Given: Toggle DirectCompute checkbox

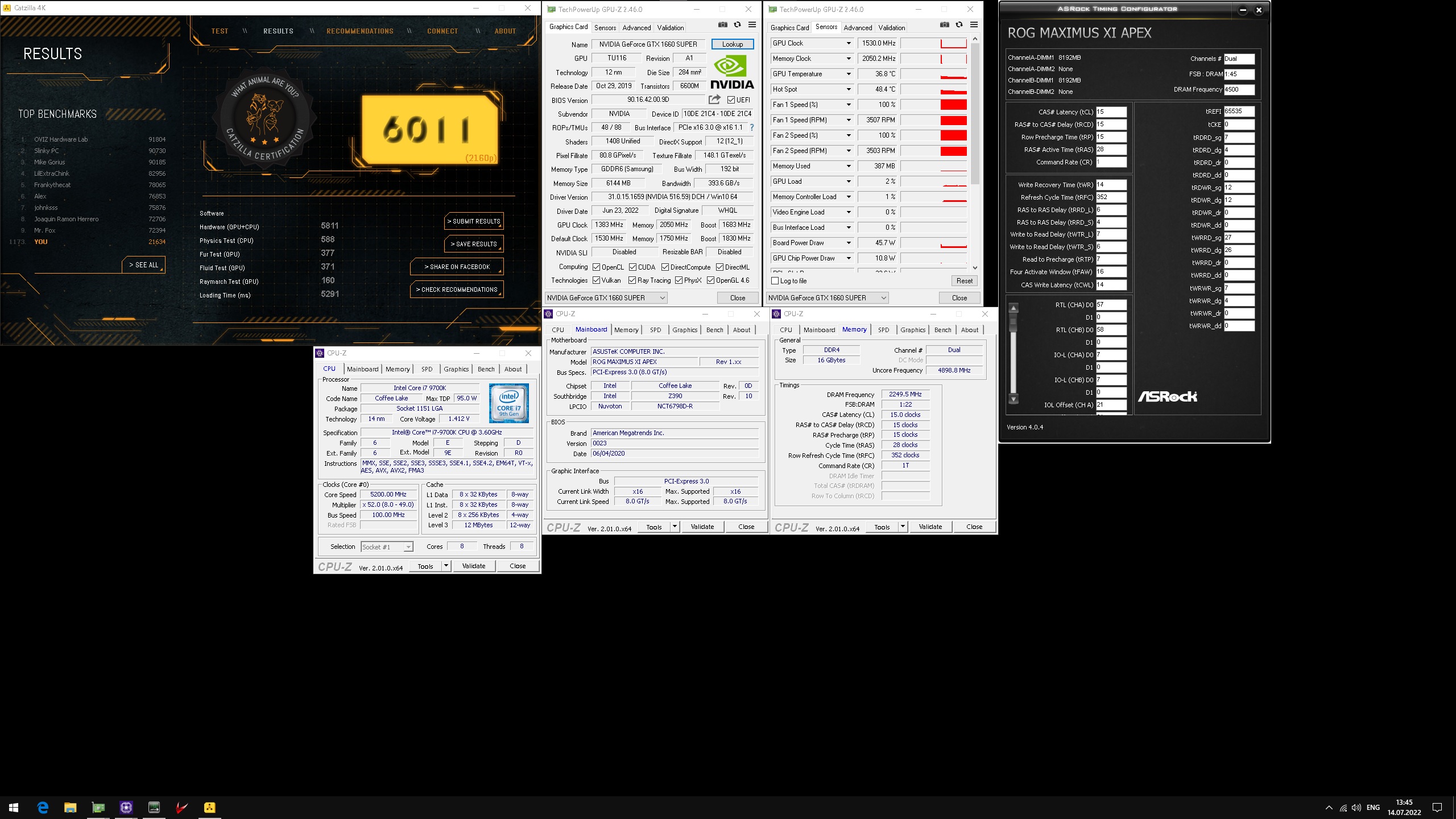Looking at the screenshot, I should pyautogui.click(x=665, y=267).
